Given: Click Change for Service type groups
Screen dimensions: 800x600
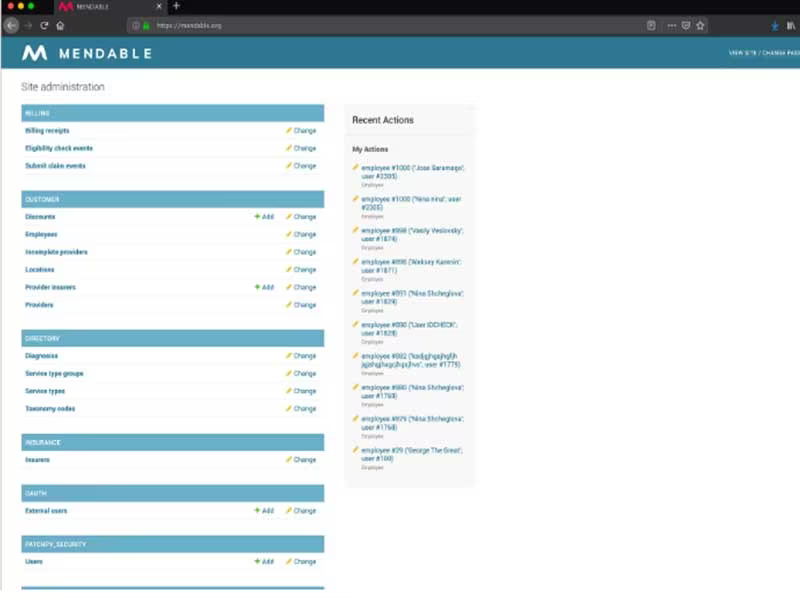Looking at the screenshot, I should point(302,373).
